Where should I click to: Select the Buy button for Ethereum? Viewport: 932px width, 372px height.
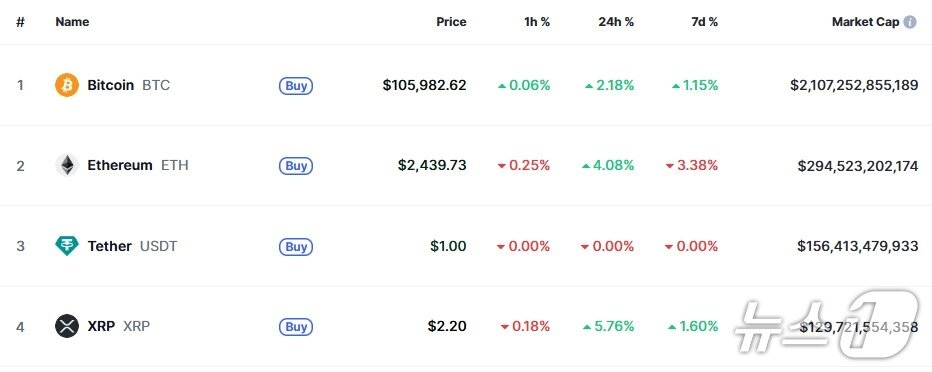pos(296,166)
